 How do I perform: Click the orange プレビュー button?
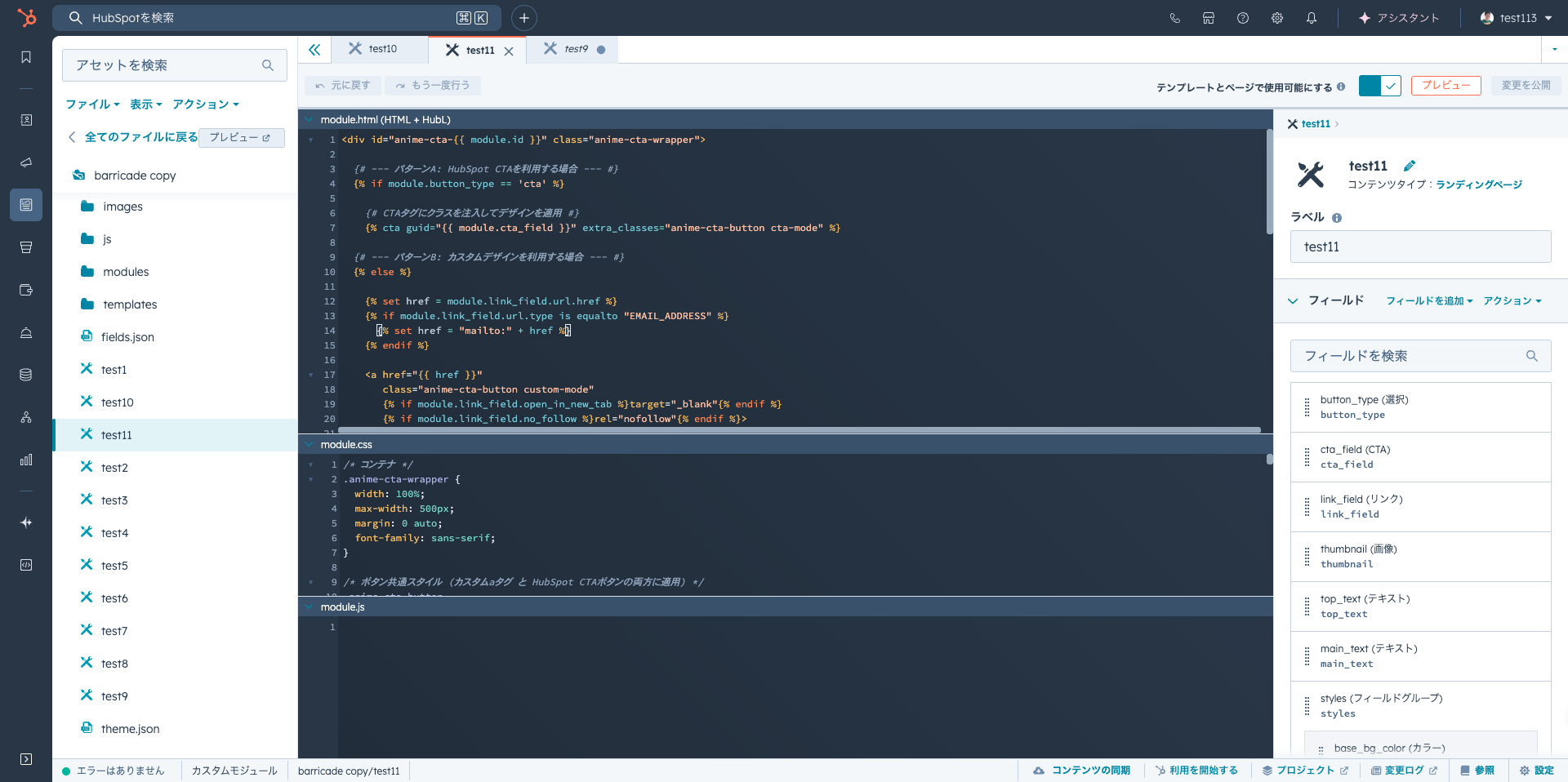(1445, 86)
